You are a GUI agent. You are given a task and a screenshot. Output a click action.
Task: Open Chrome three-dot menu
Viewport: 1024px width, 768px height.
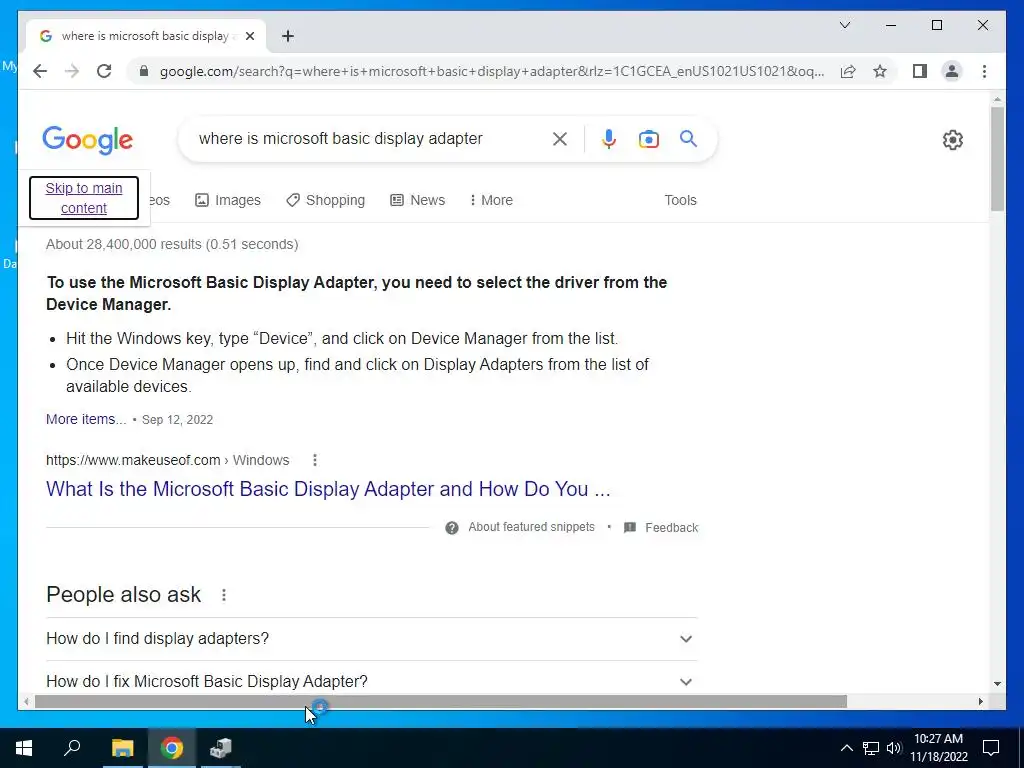point(984,71)
